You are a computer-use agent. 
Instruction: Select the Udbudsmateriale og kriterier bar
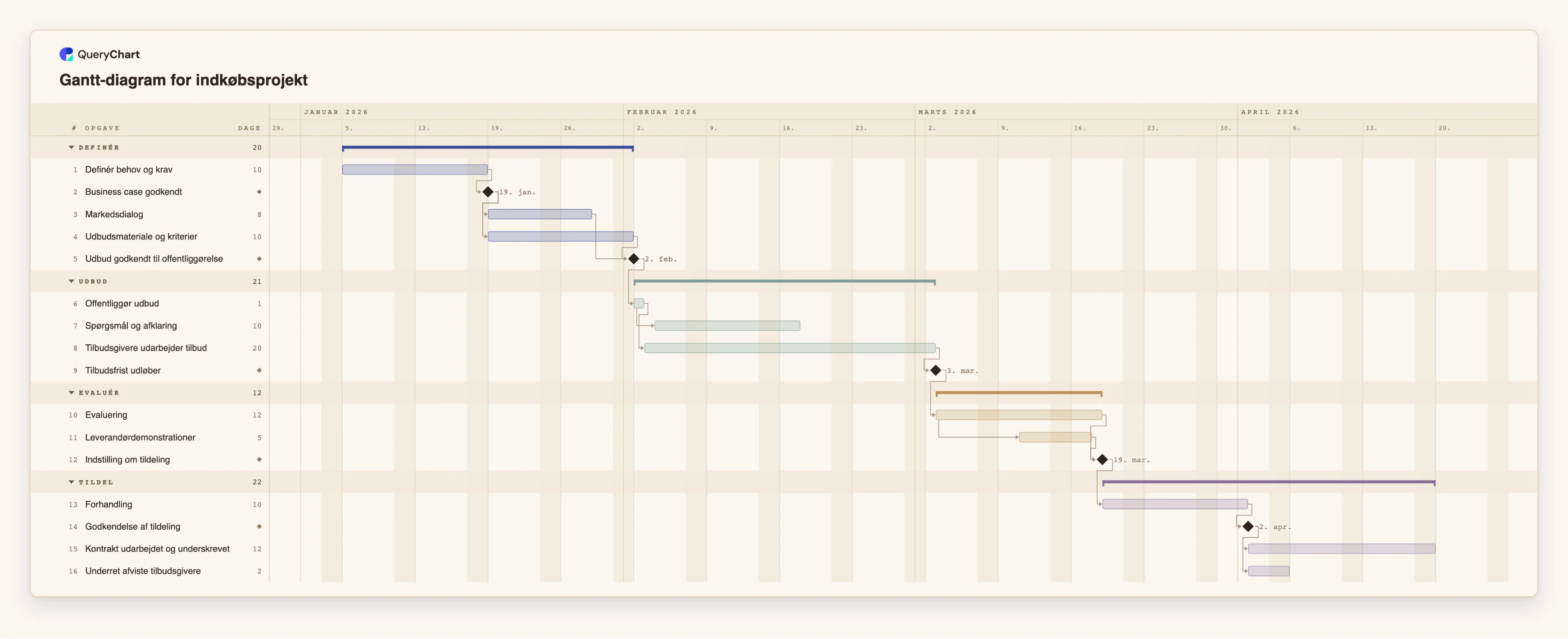(x=561, y=237)
